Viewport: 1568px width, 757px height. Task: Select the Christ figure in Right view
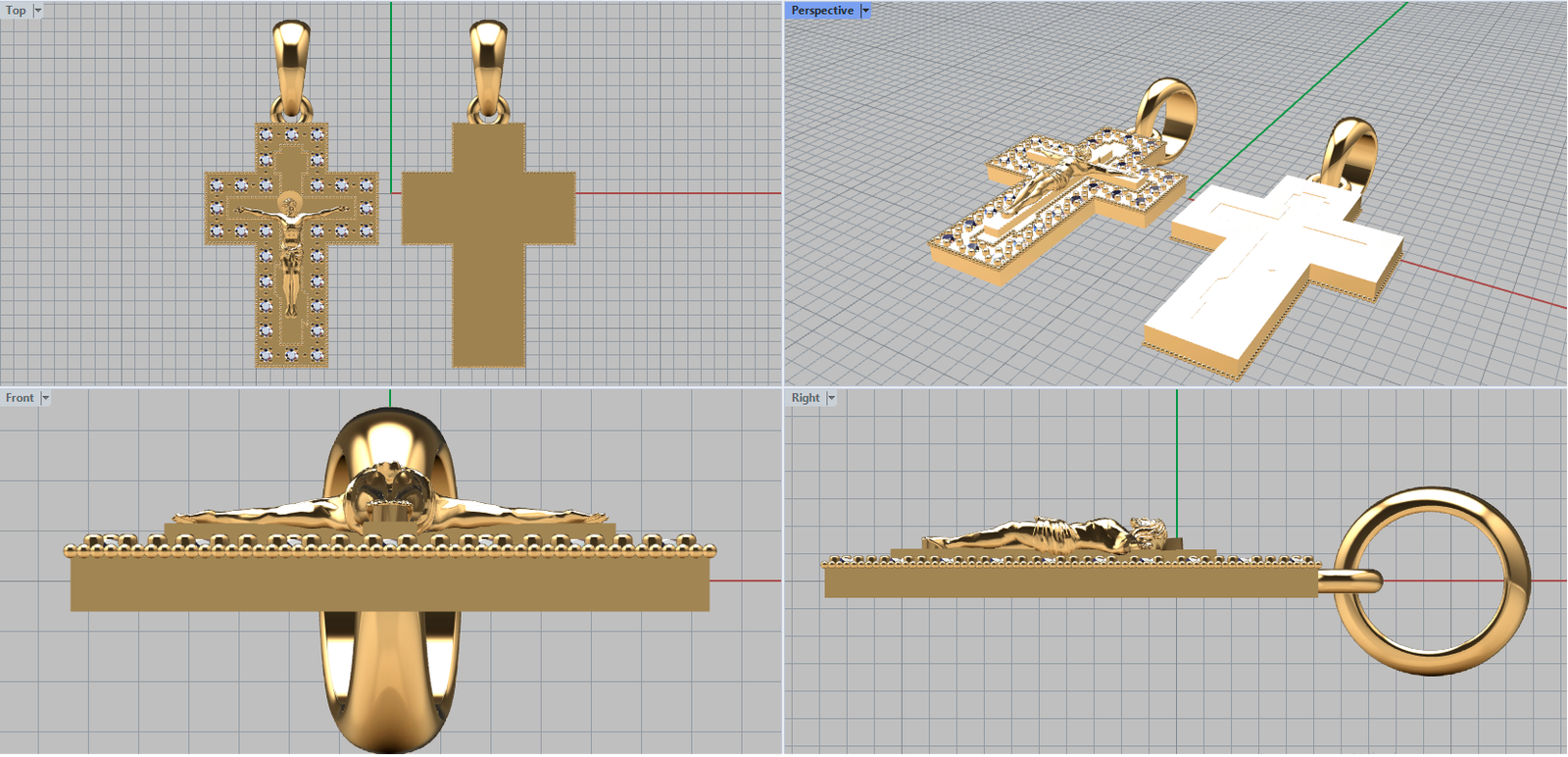(x=1049, y=535)
